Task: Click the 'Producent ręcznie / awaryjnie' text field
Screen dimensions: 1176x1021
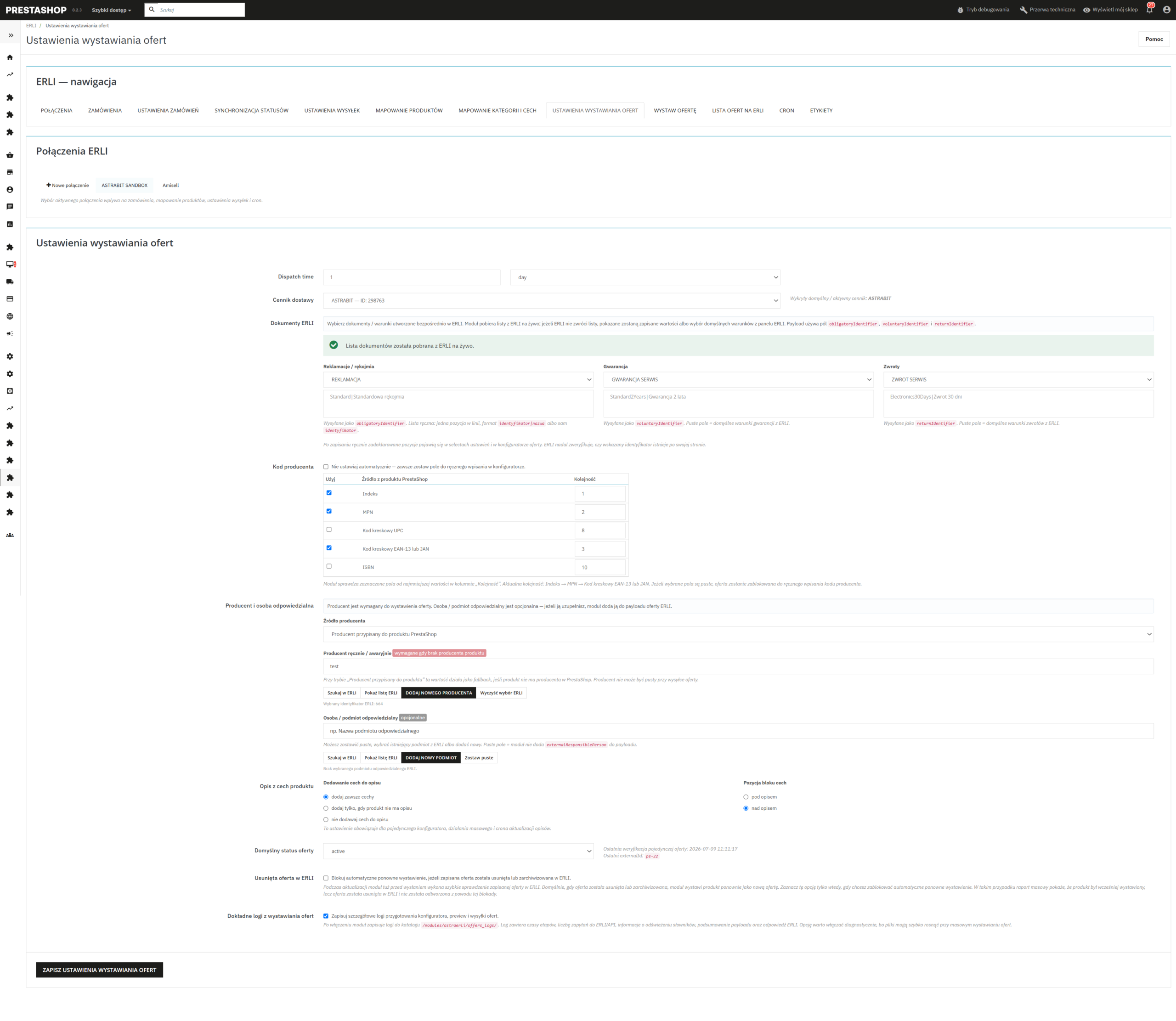Action: 738,666
